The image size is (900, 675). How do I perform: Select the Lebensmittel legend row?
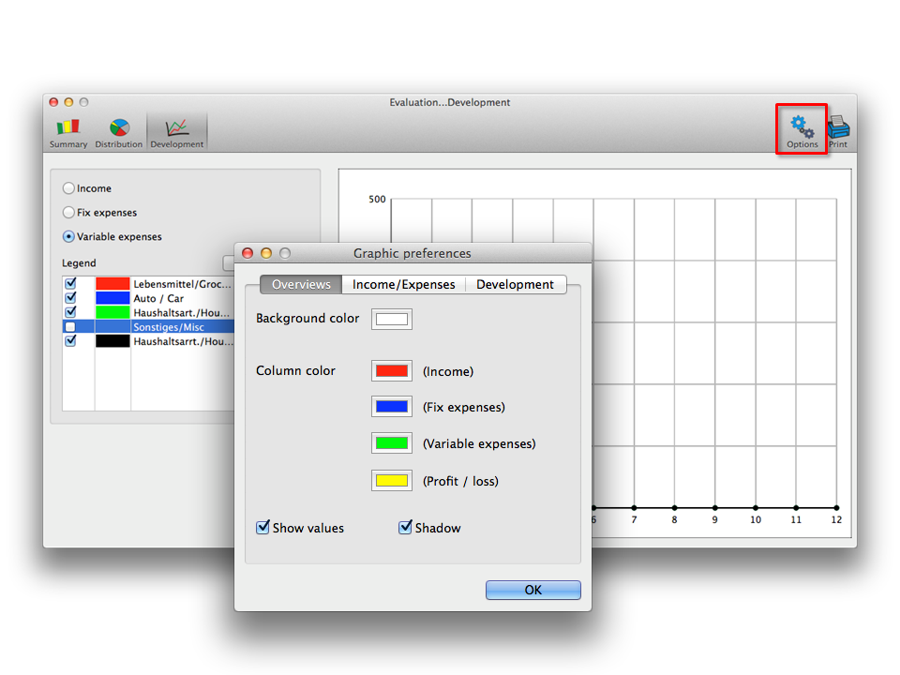[x=182, y=284]
